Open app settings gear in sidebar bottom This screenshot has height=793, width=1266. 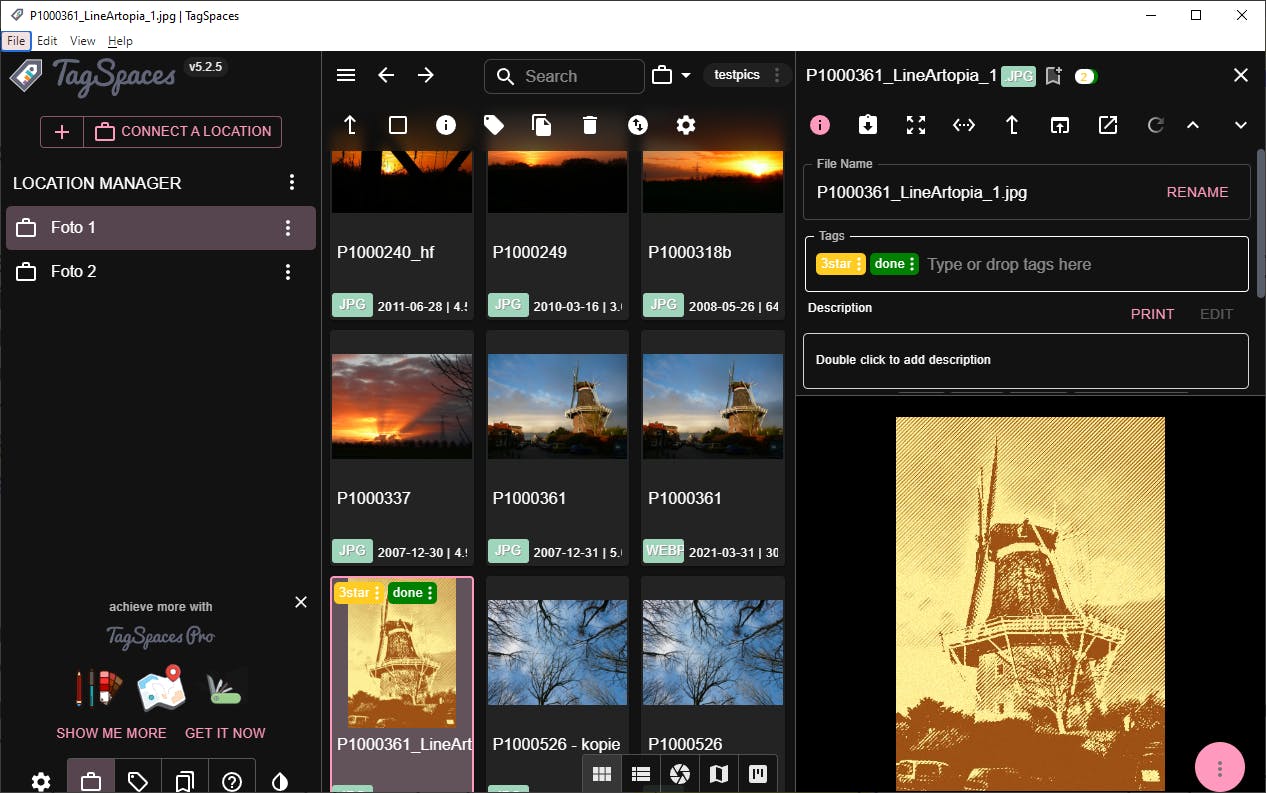click(41, 782)
